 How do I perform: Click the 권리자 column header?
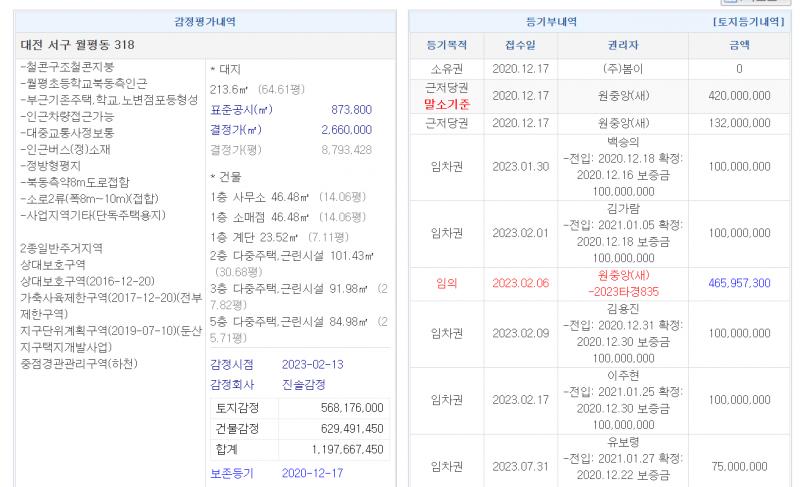pyautogui.click(x=623, y=45)
